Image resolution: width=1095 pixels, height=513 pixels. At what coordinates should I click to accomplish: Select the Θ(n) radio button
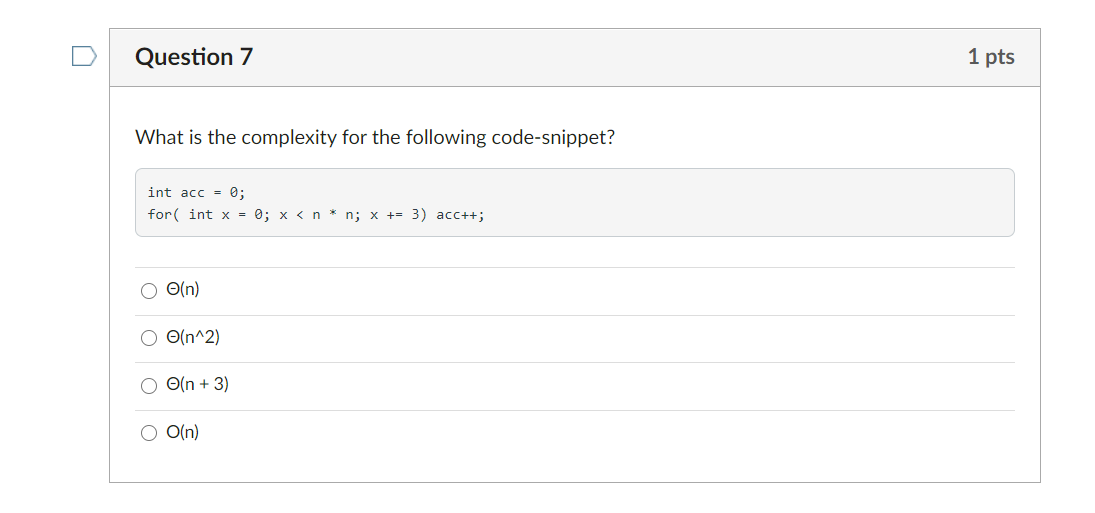point(149,291)
